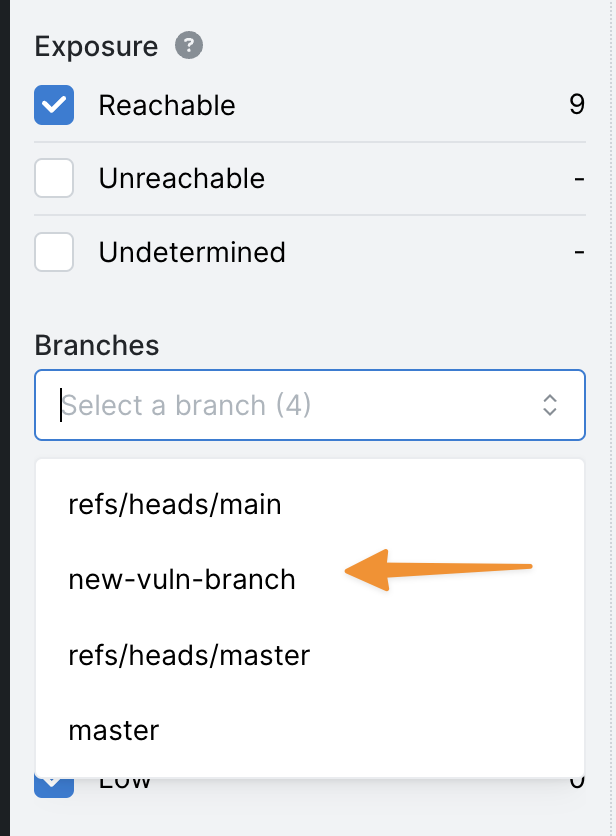The image size is (616, 836).
Task: Open the Select a branch dropdown
Action: coord(250,405)
